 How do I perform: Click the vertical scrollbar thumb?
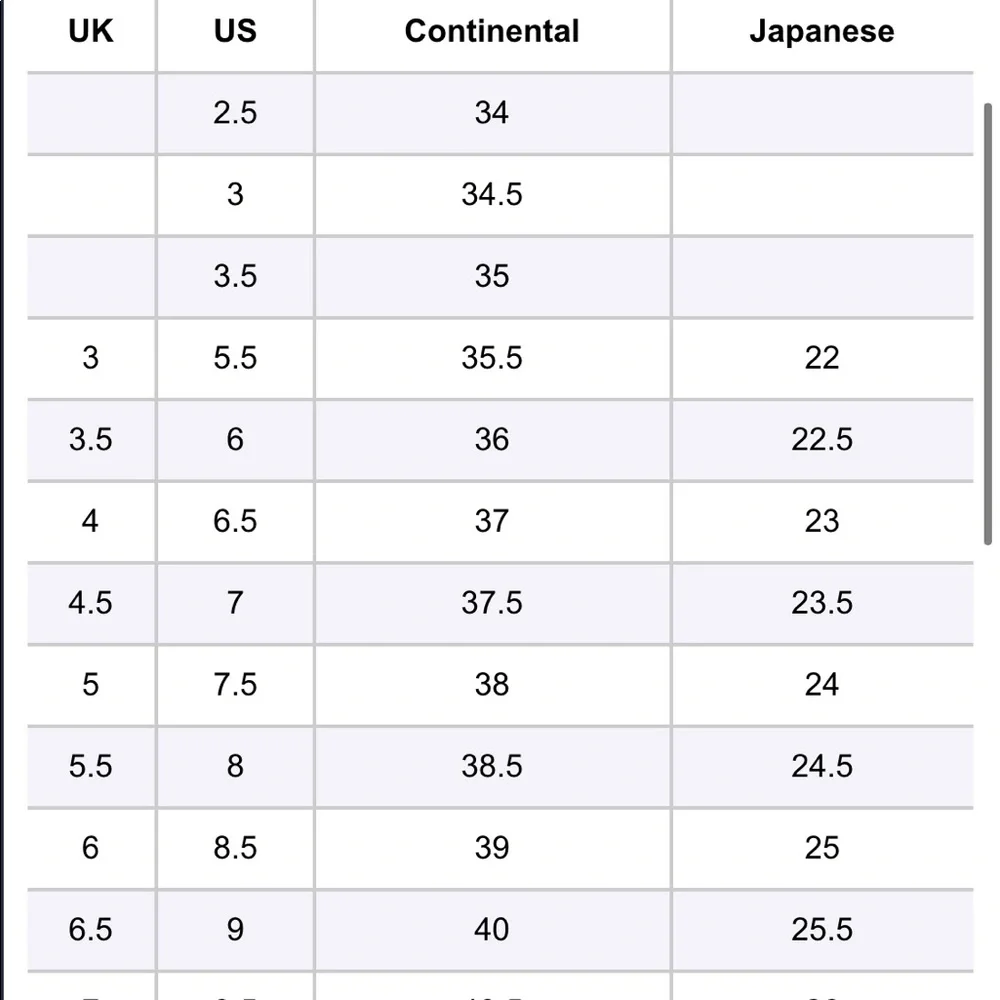coord(988,324)
